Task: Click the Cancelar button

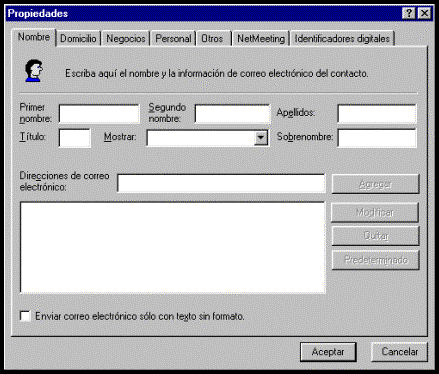Action: pos(399,352)
